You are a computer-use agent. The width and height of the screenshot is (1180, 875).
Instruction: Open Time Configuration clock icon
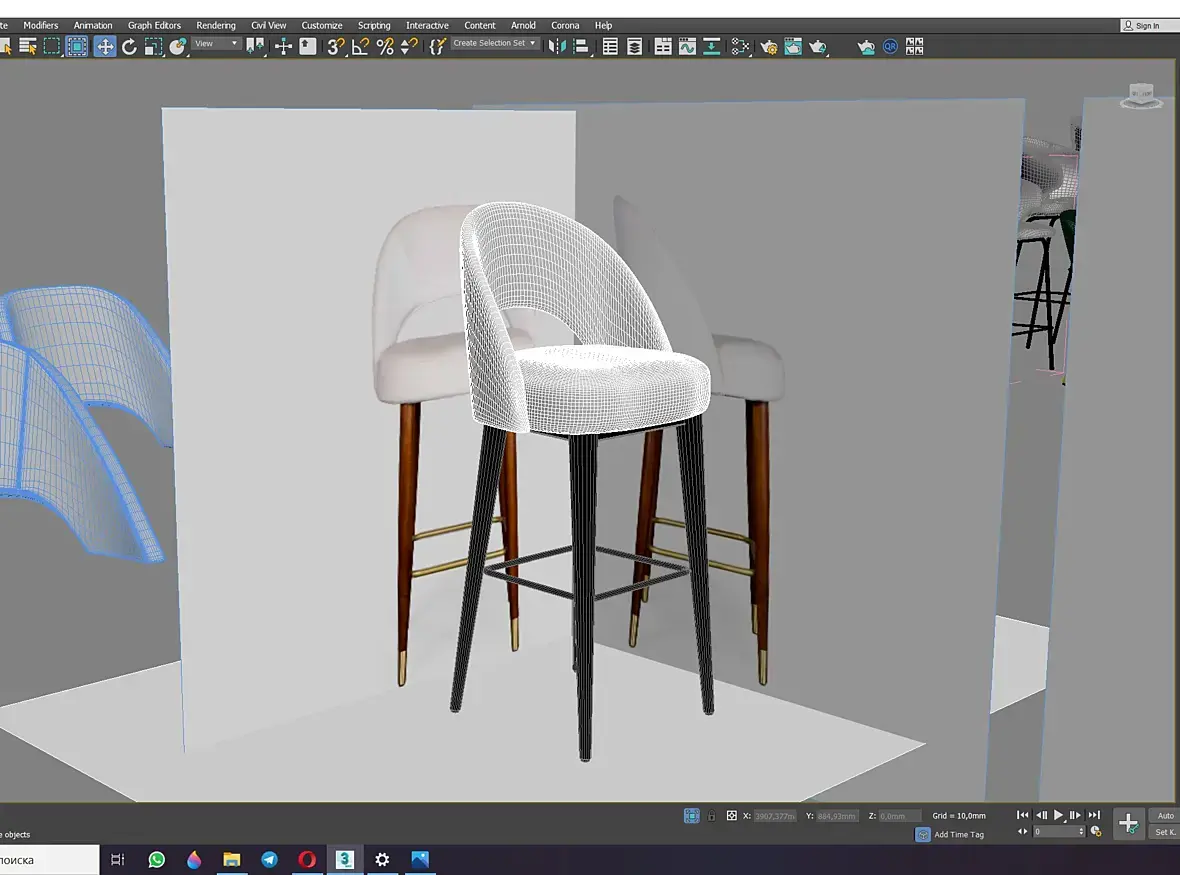click(x=1096, y=831)
